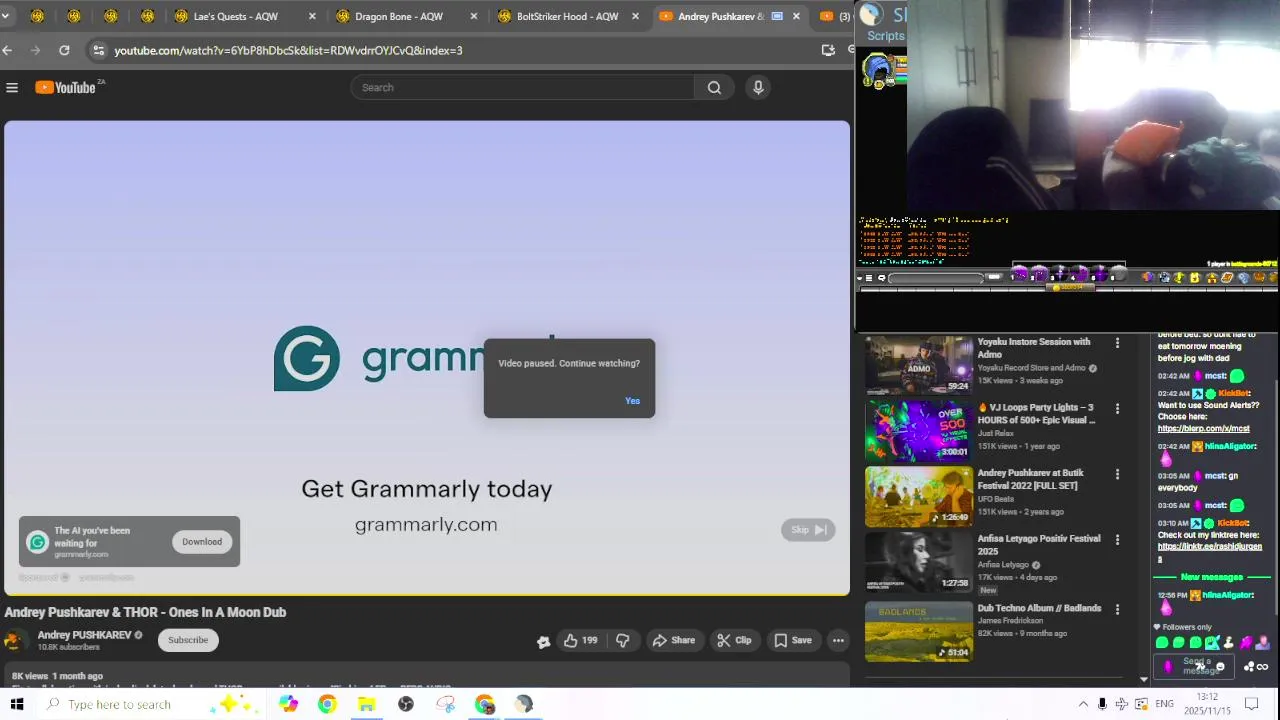Save the video to a playlist
Viewport: 1280px width, 720px height.
click(x=792, y=640)
